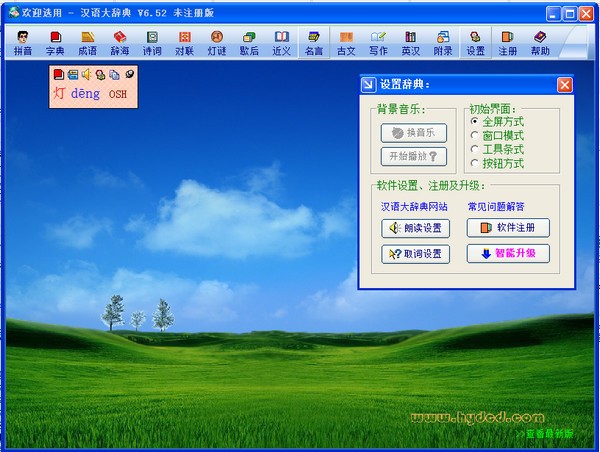
Task: Click the 智能升级 smart upgrade button
Action: 508,253
